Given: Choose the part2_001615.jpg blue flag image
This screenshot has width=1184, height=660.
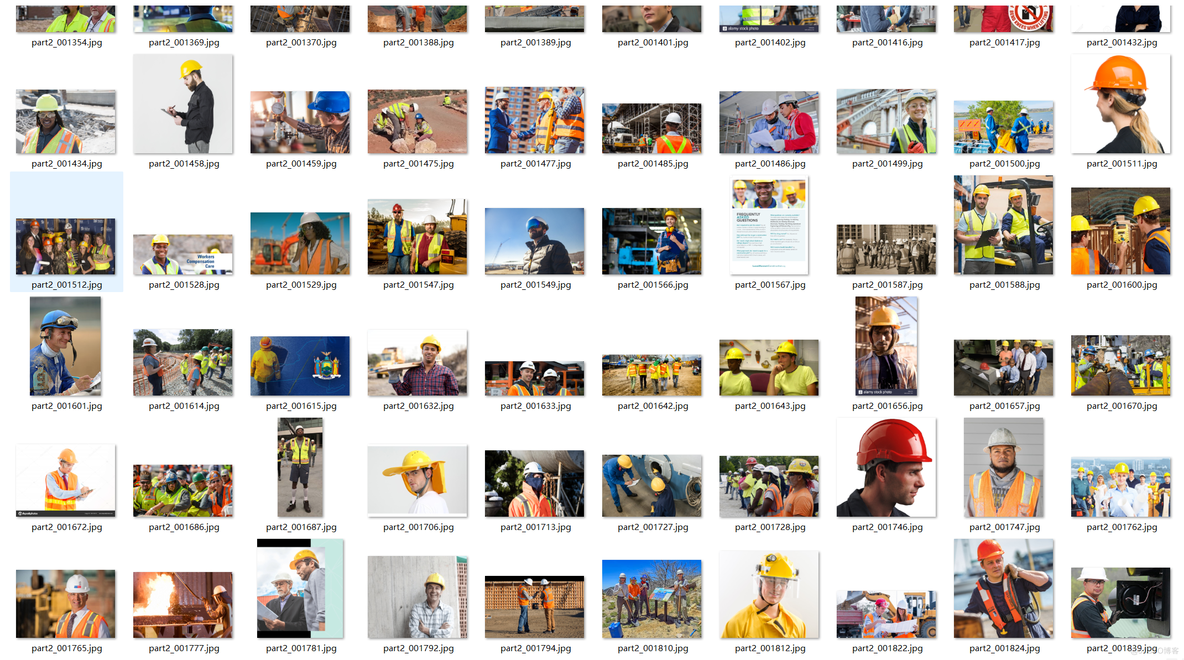Looking at the screenshot, I should pyautogui.click(x=300, y=366).
